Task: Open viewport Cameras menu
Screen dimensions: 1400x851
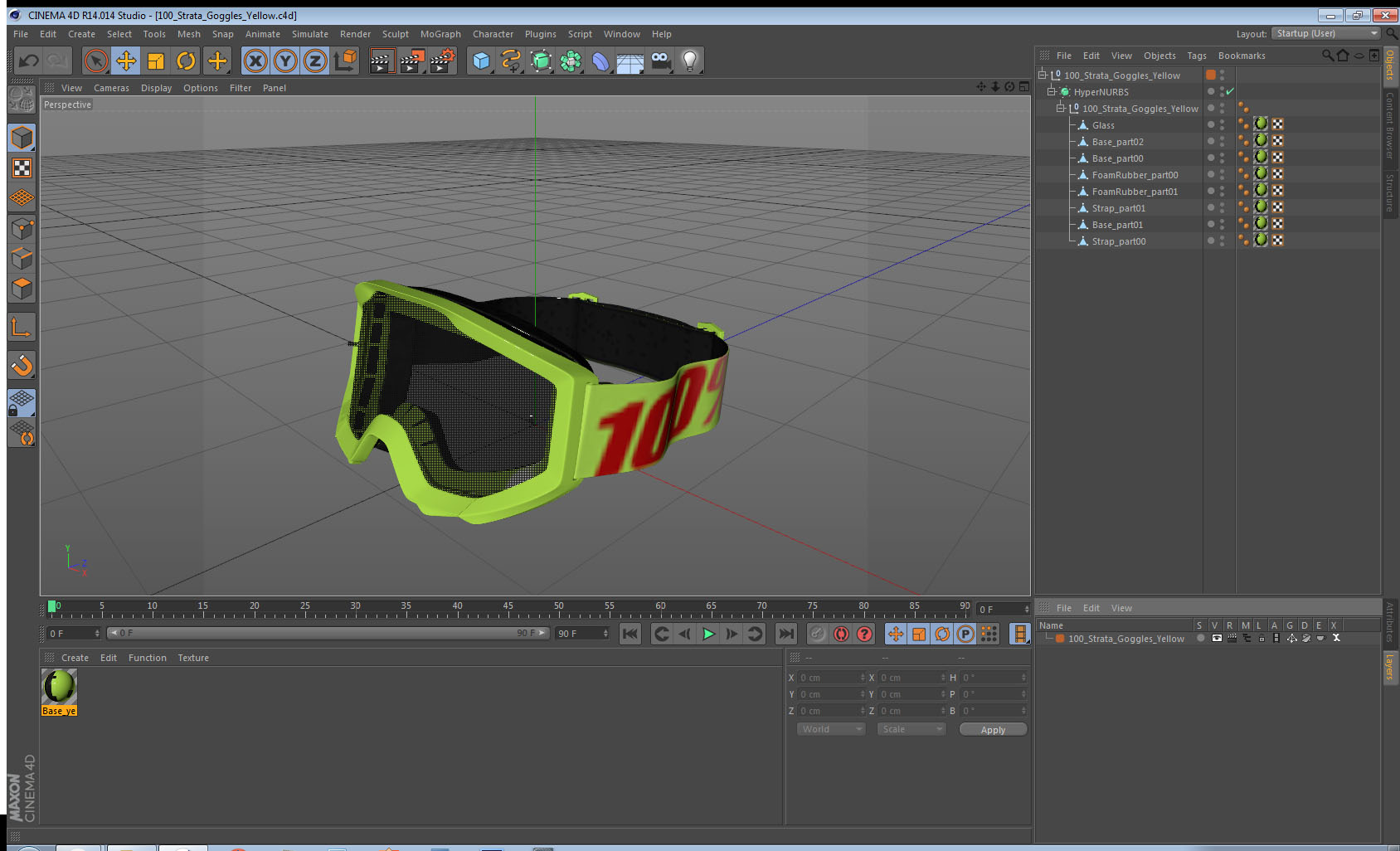Action: [111, 88]
